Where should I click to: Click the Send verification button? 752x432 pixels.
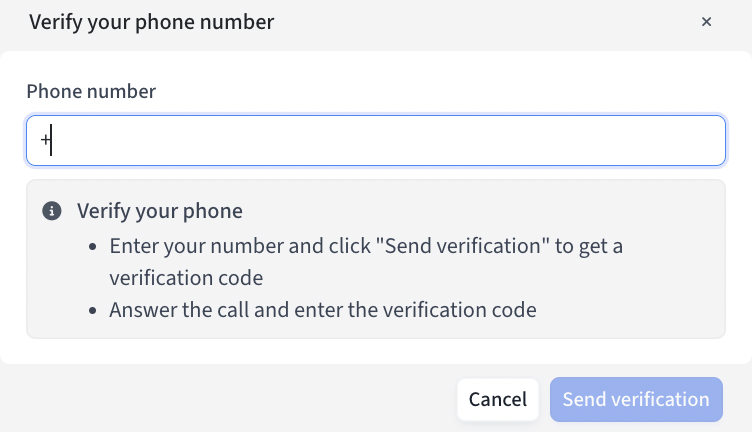pyautogui.click(x=636, y=399)
